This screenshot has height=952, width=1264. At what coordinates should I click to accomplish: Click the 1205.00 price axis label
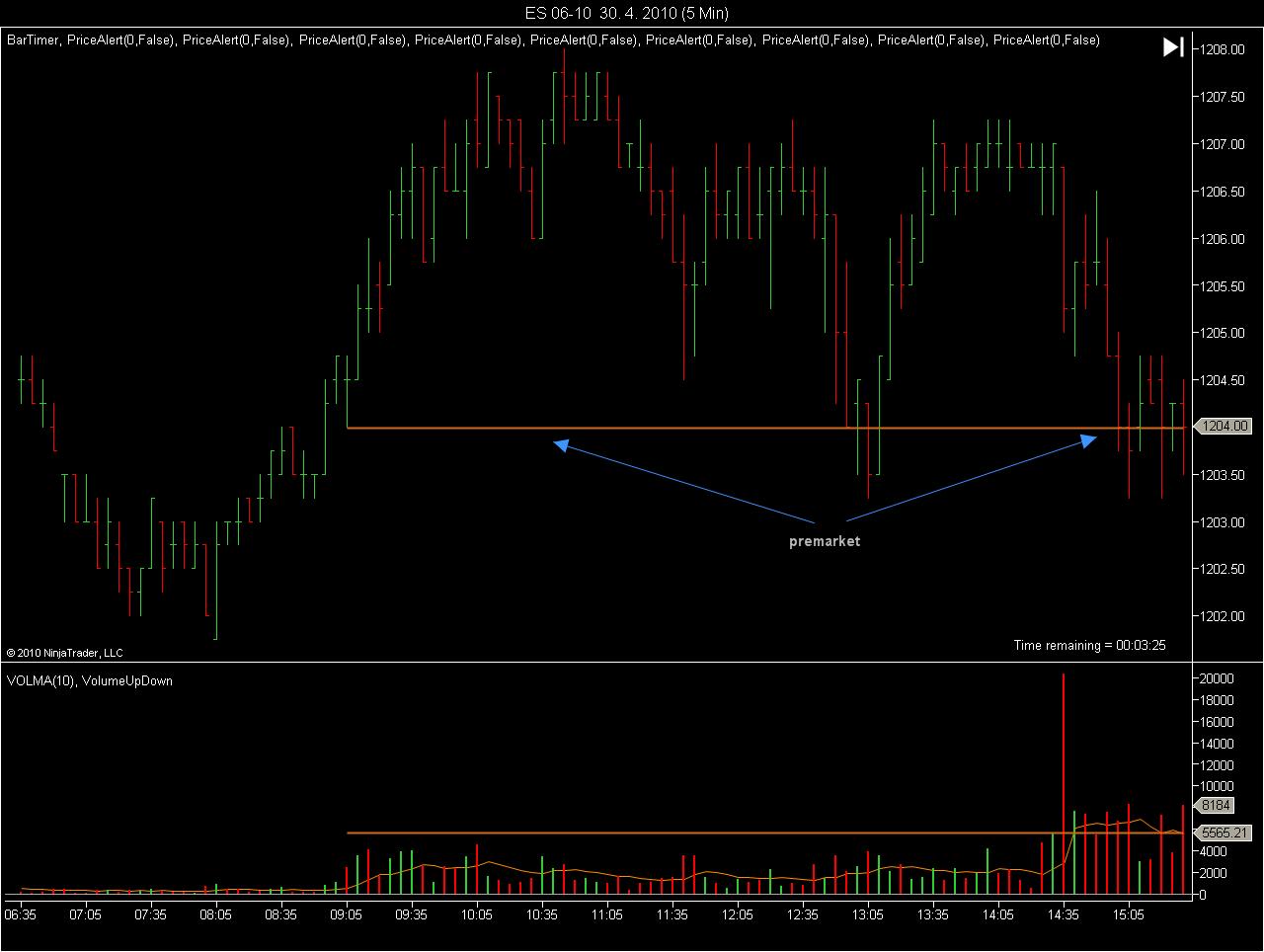pyautogui.click(x=1223, y=333)
